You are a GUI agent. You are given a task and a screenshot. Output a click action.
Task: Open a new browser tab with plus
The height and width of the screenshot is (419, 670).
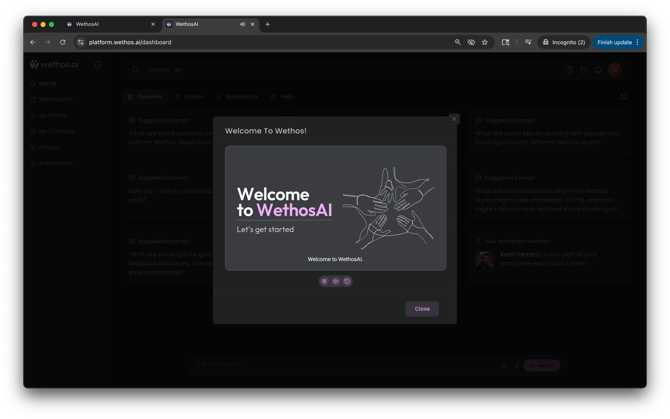267,24
